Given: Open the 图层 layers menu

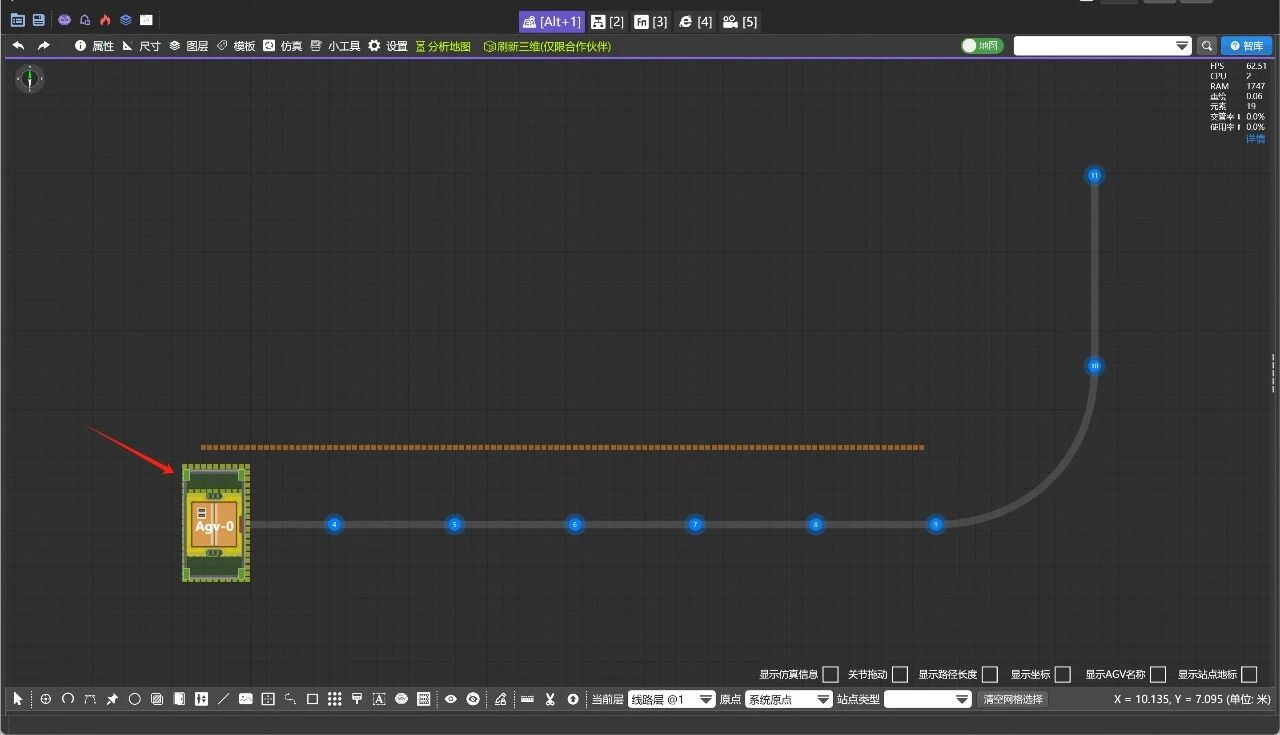Looking at the screenshot, I should coord(188,46).
